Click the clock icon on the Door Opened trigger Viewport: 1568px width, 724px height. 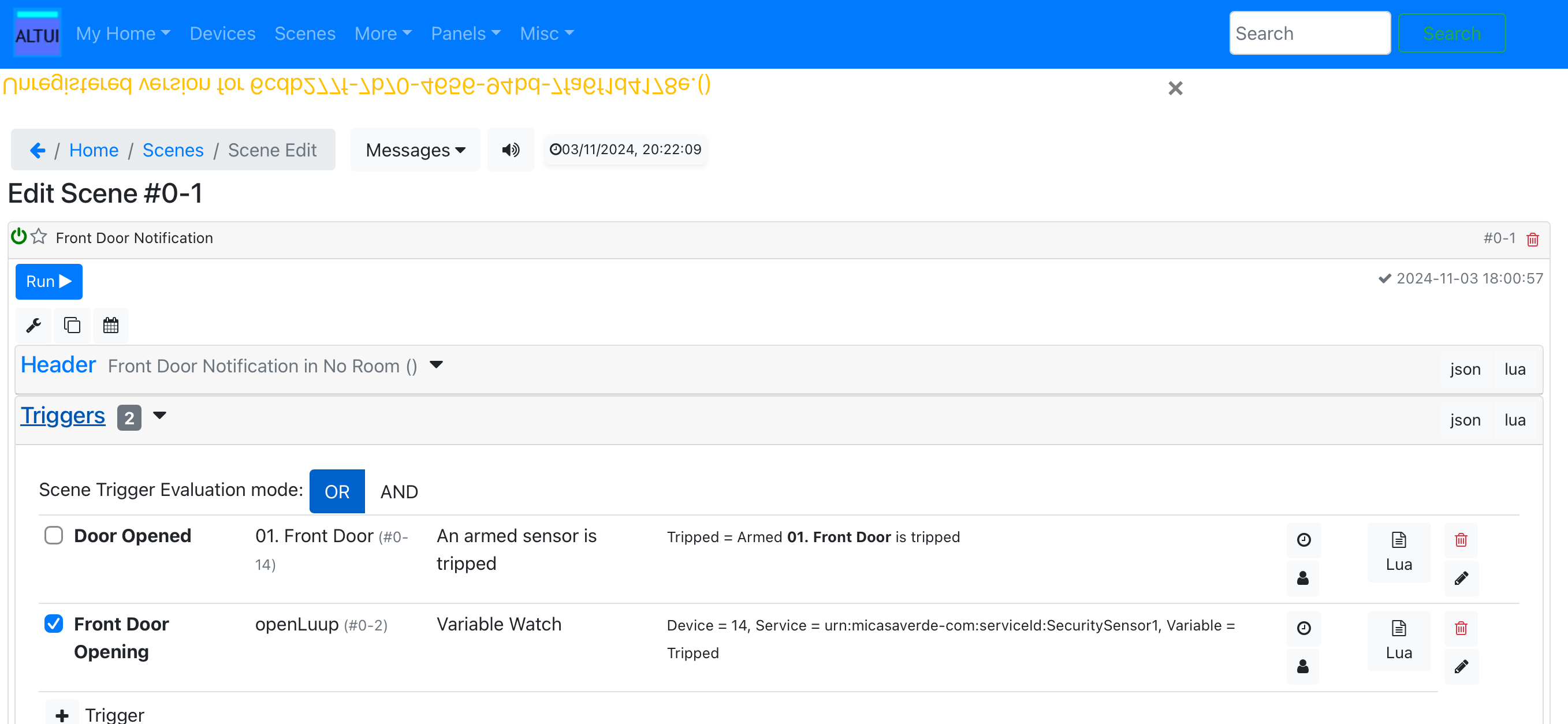1303,540
